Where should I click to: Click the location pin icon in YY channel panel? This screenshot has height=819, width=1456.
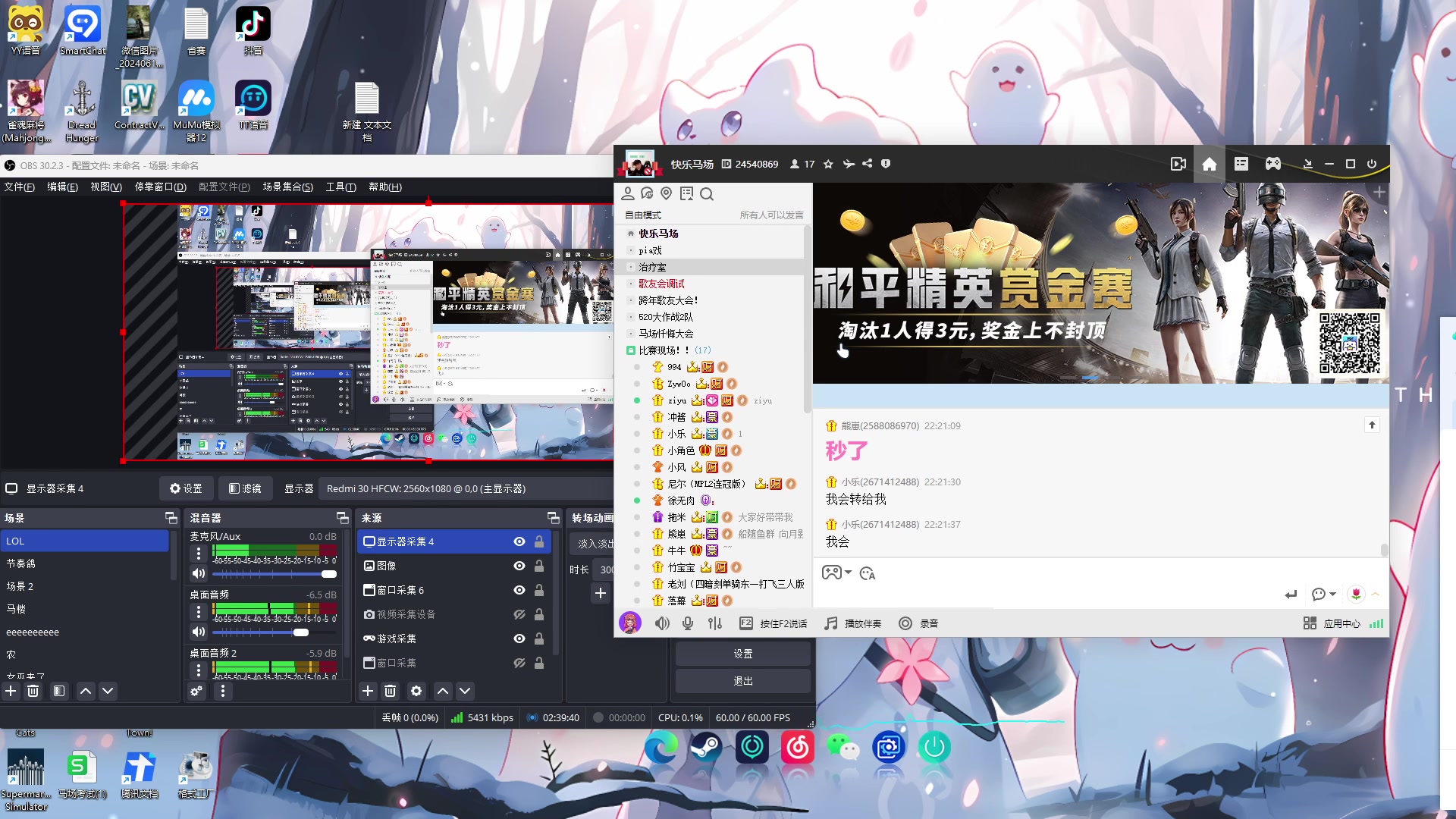pos(667,194)
